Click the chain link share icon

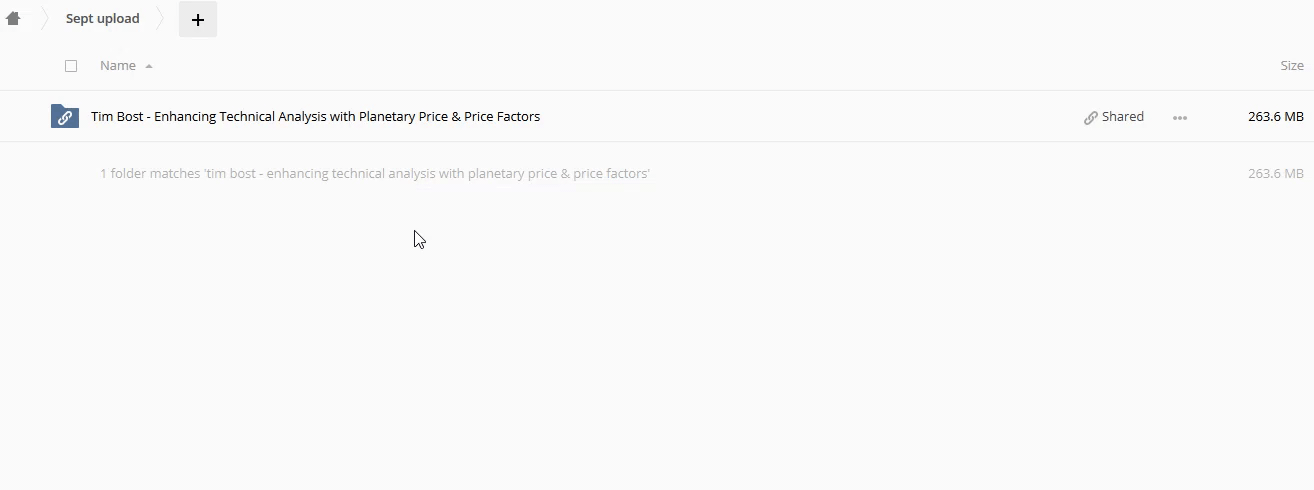1090,117
